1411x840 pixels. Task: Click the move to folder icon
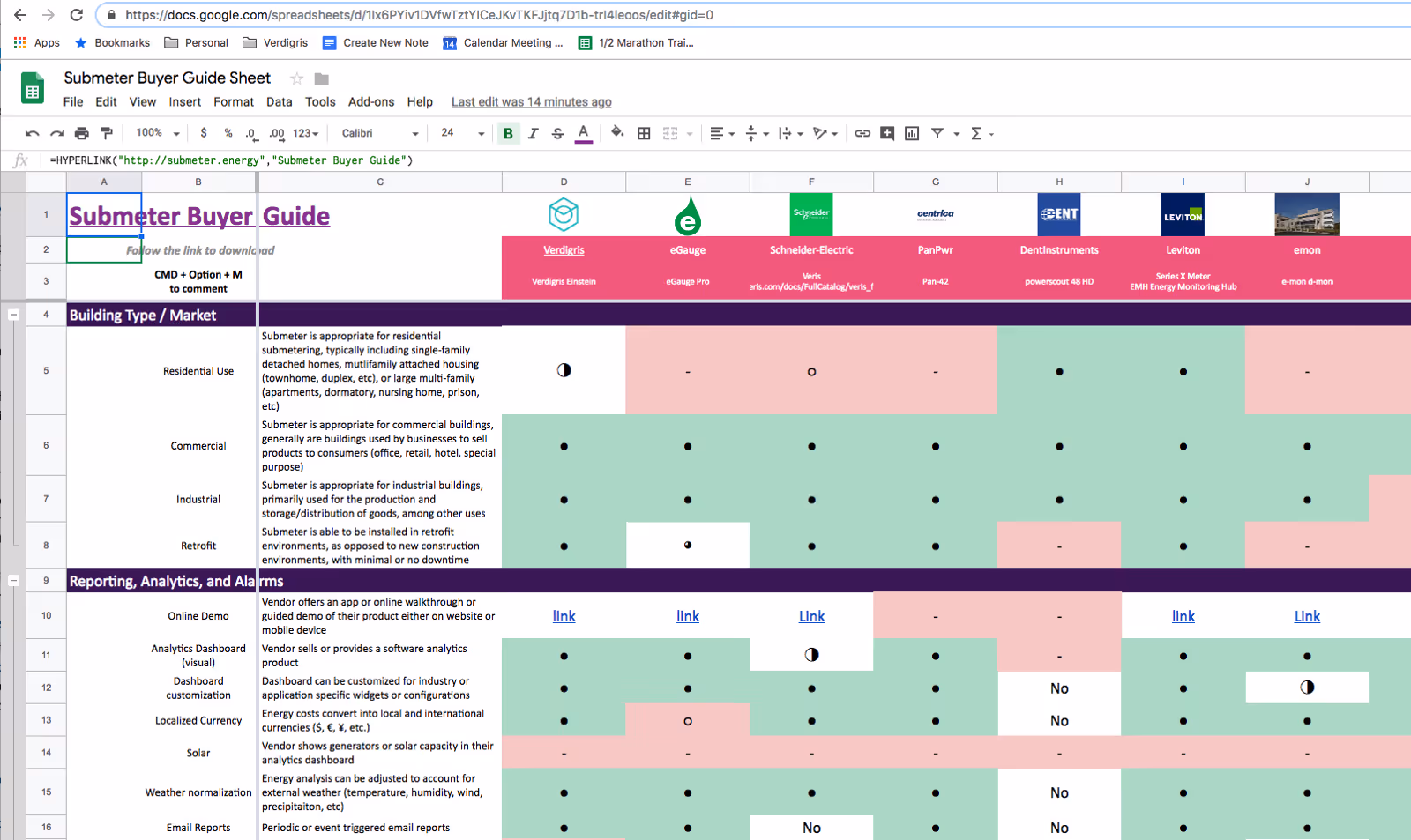tap(322, 78)
